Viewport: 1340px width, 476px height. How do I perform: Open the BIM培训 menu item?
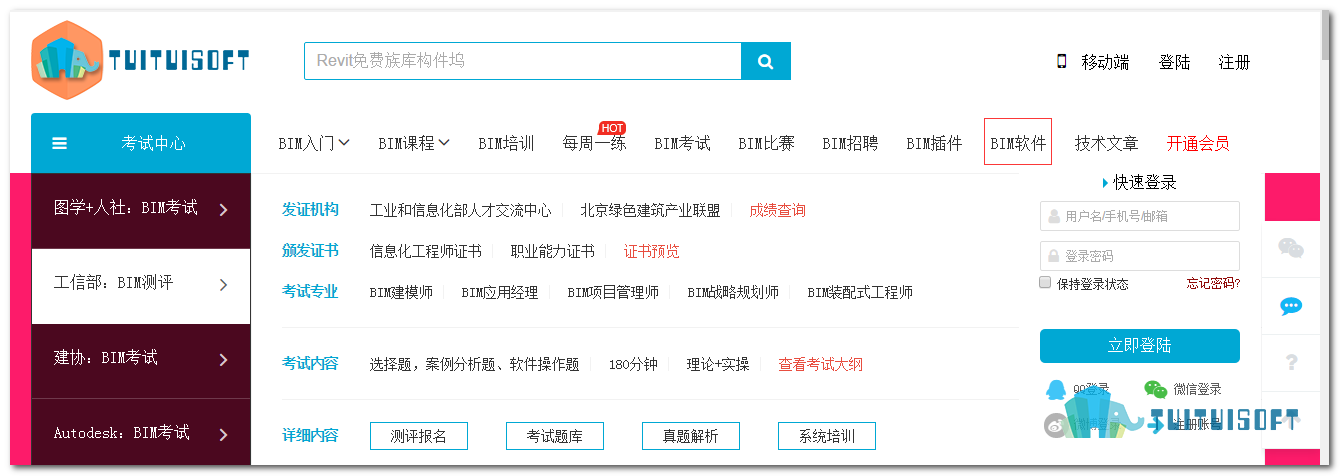point(506,143)
